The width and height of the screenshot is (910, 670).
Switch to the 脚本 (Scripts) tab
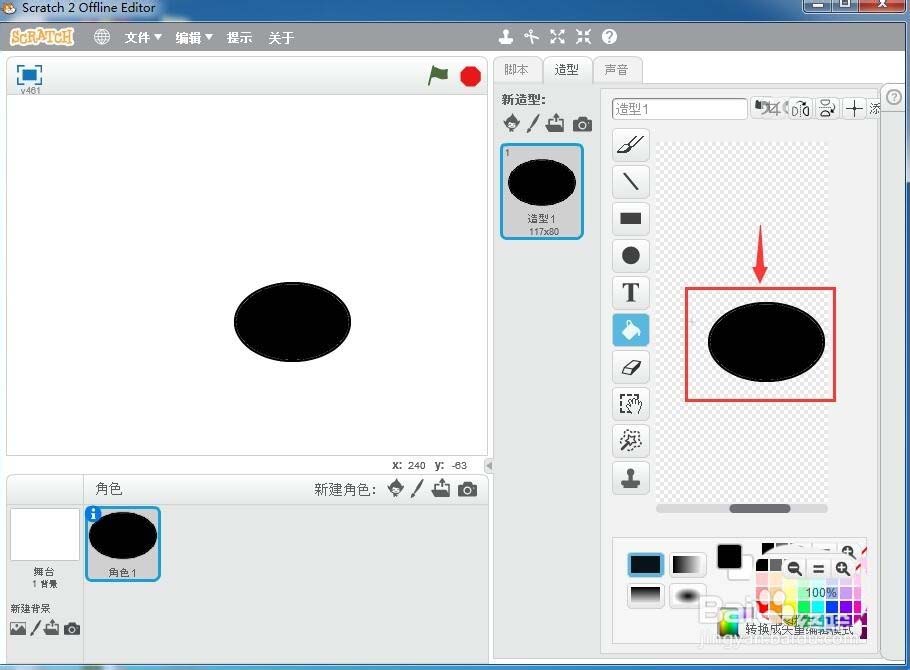(x=517, y=70)
